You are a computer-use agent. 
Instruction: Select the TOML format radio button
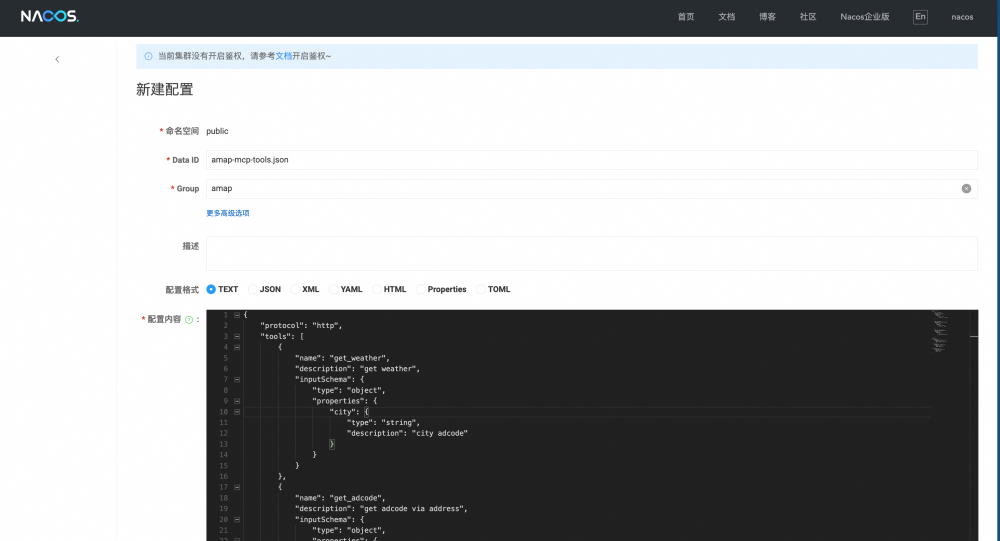(481, 289)
